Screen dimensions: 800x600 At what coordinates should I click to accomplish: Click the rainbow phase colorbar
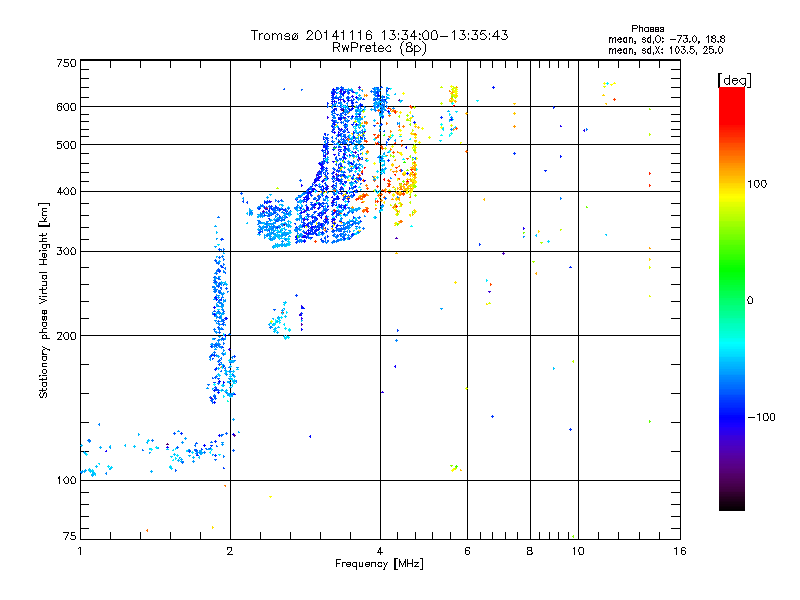pos(732,299)
